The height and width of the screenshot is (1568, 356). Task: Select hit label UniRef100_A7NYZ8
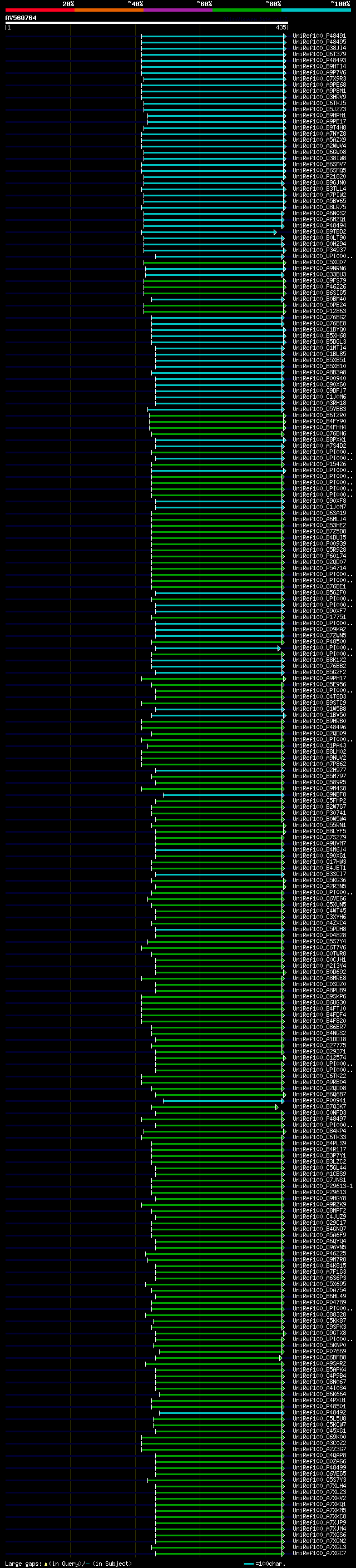click(319, 134)
